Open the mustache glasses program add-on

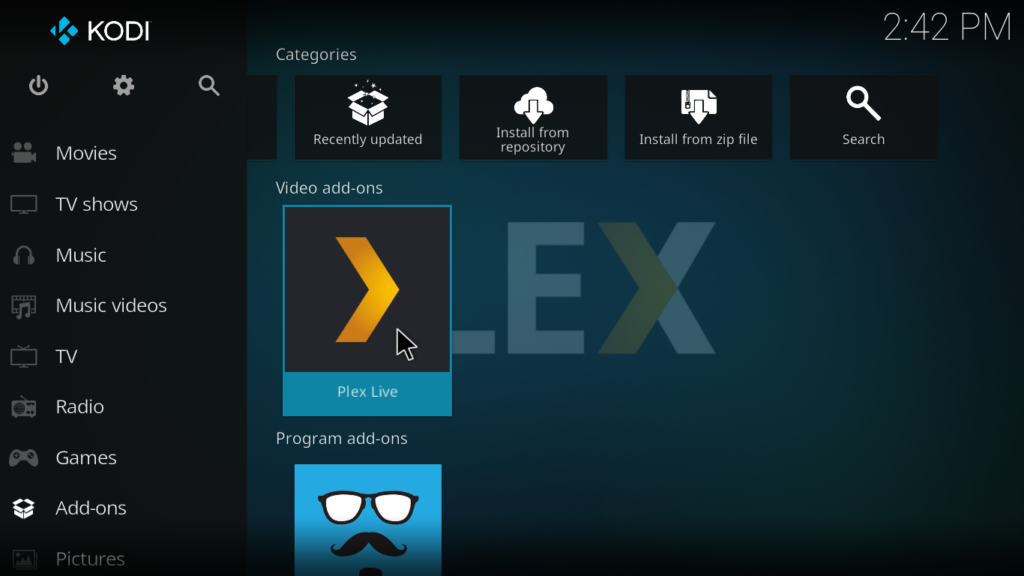367,518
